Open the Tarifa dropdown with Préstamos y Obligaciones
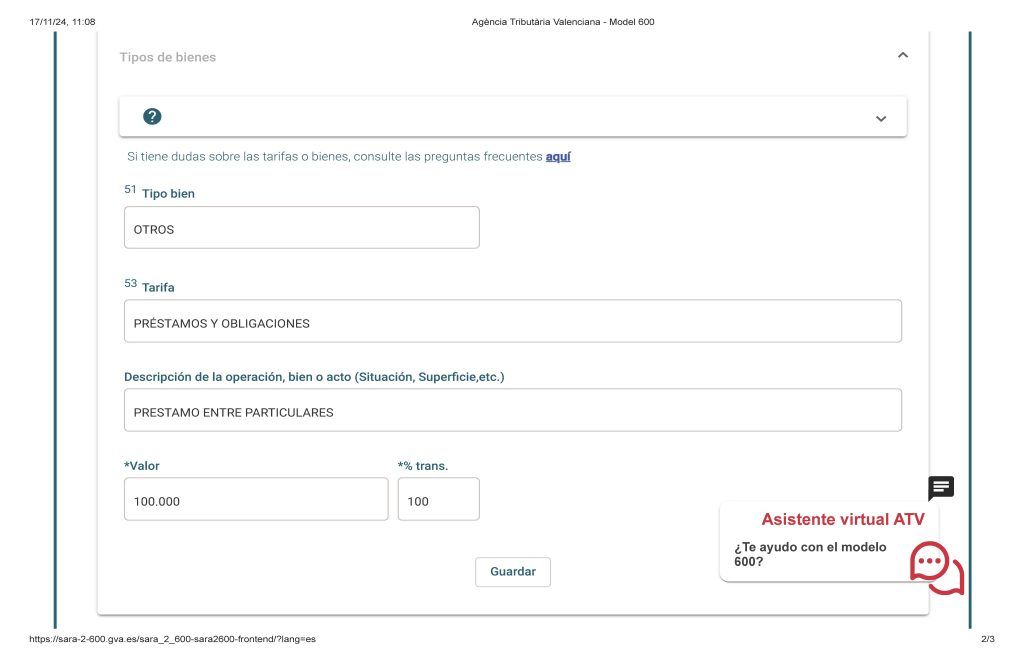 [x=512, y=322]
